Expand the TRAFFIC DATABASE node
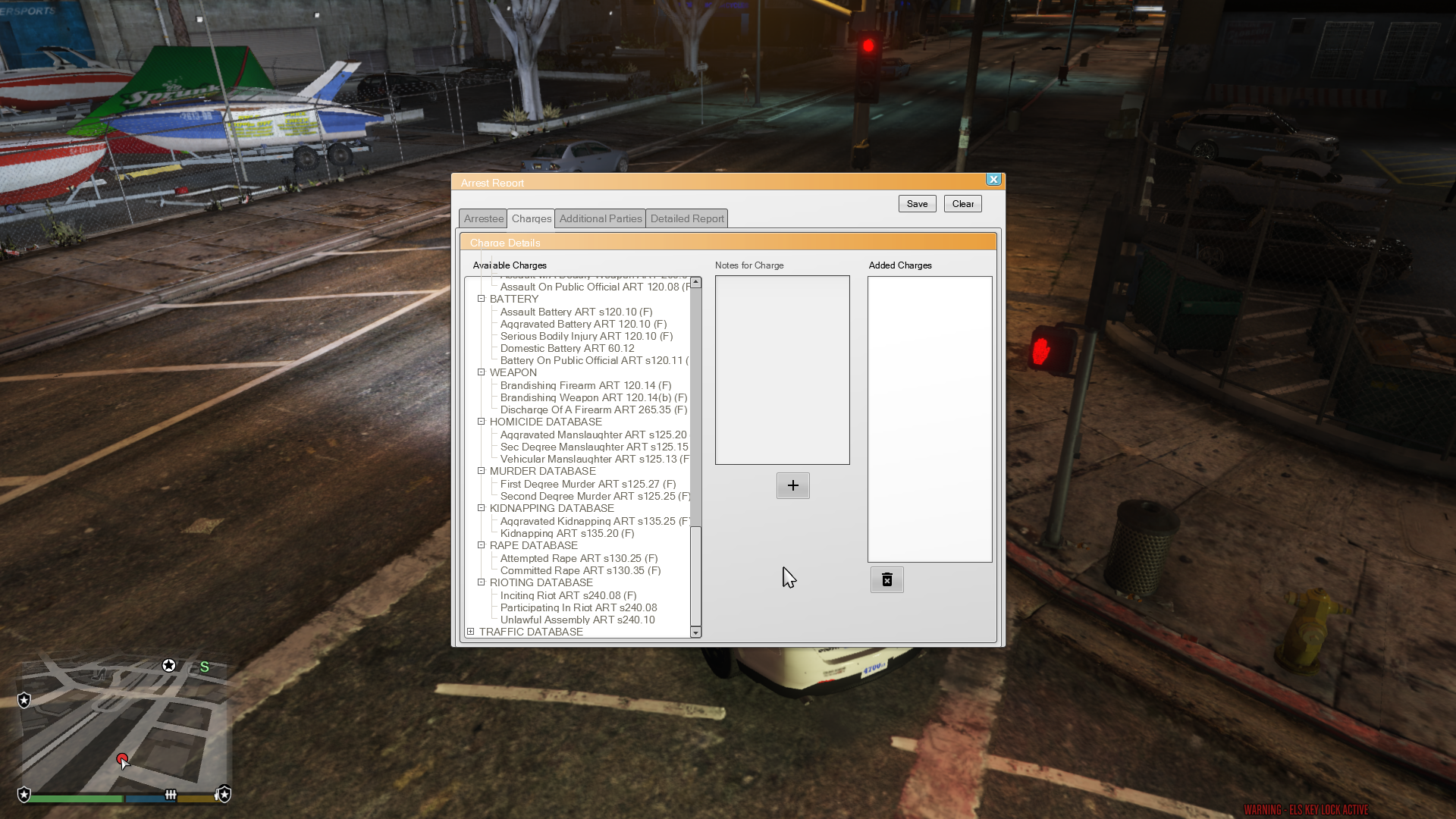The image size is (1456, 819). coord(471,632)
